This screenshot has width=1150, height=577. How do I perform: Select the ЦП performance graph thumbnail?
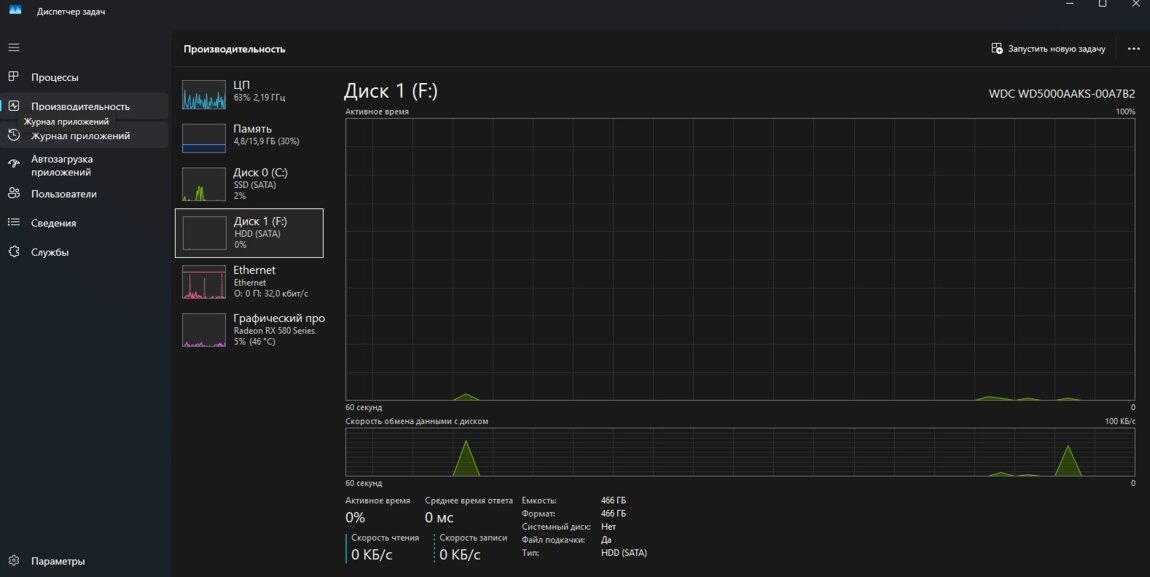coord(204,95)
